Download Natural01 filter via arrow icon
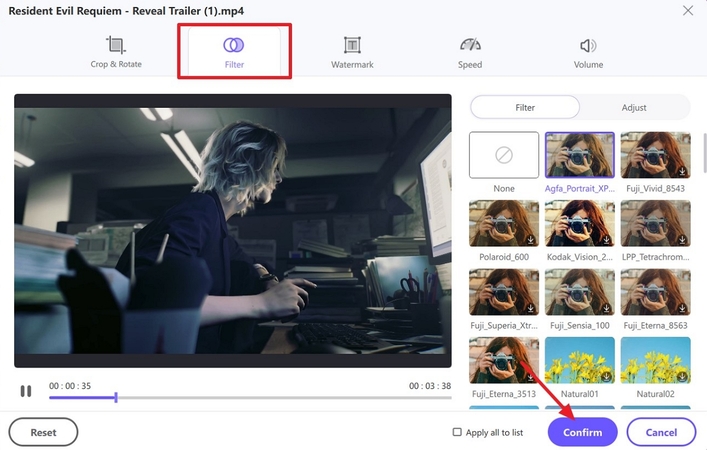This screenshot has width=707, height=450. (606, 376)
